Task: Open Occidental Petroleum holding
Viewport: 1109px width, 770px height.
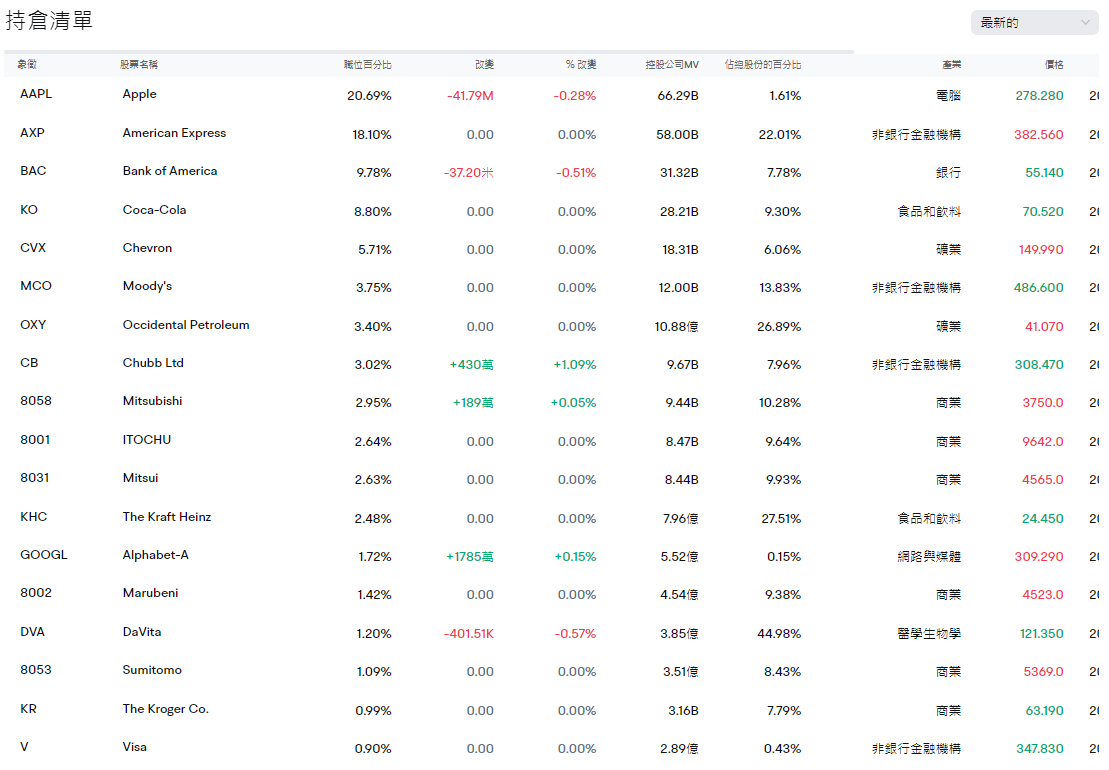Action: click(x=186, y=325)
